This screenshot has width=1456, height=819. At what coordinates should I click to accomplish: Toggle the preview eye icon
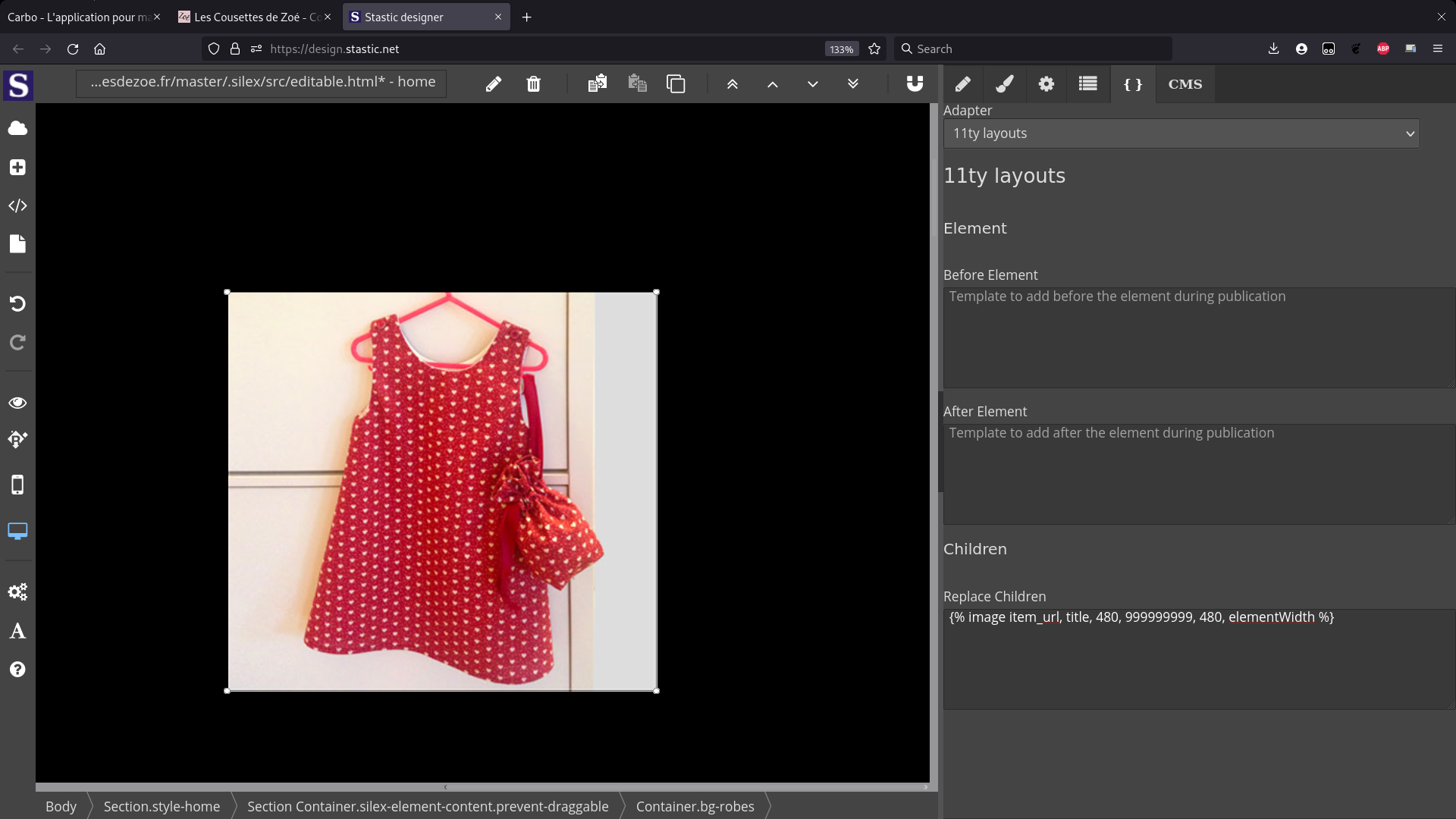pos(17,403)
